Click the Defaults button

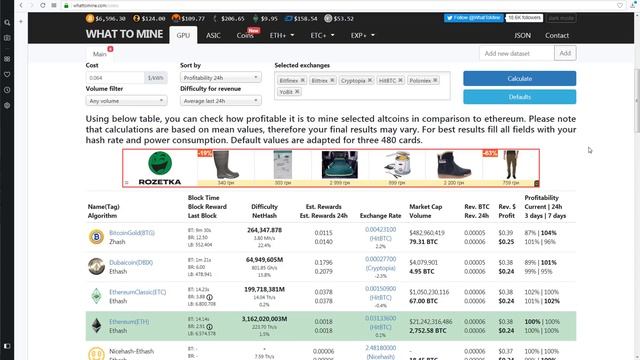[x=520, y=97]
